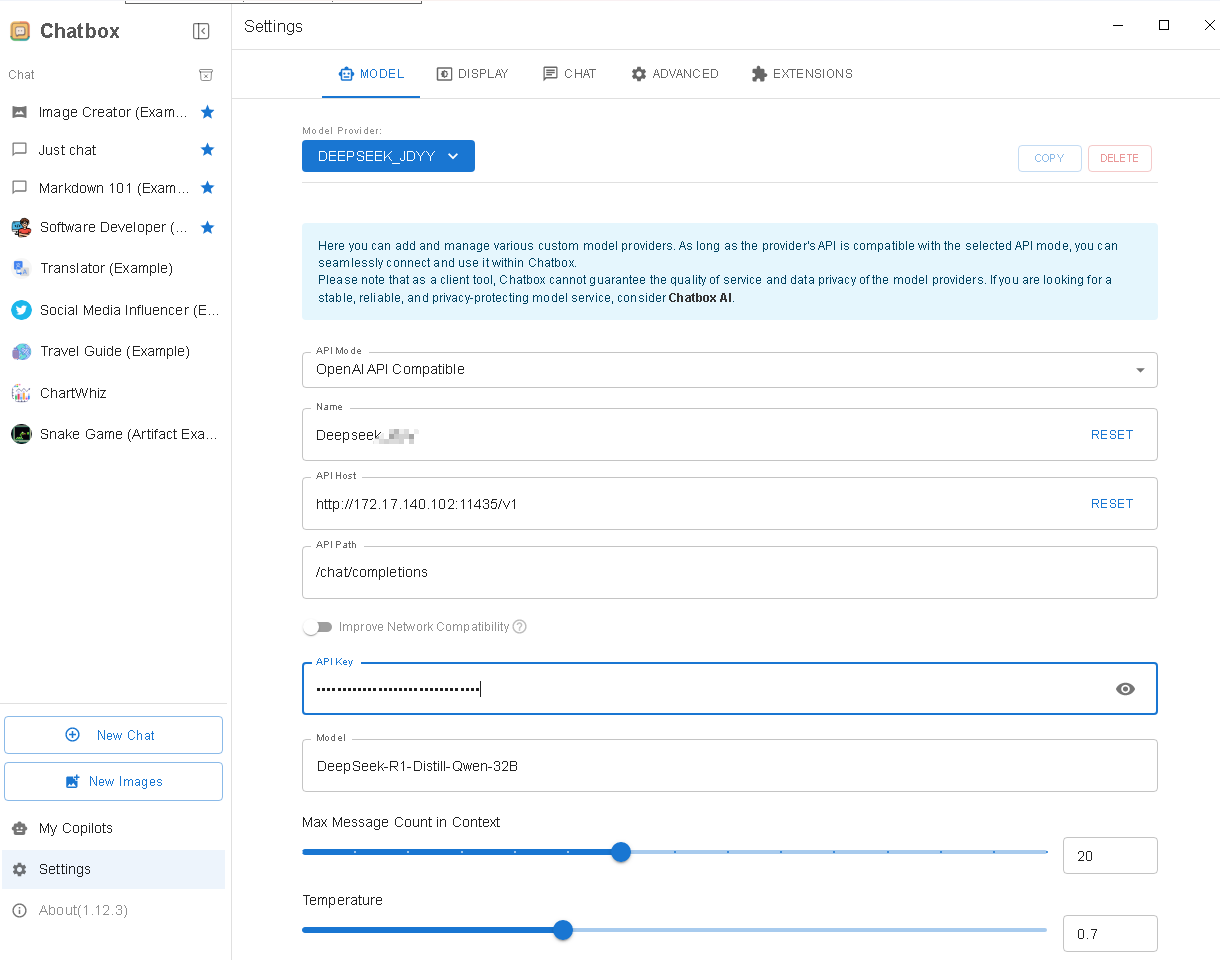
Task: Click the New Images button
Action: click(113, 782)
